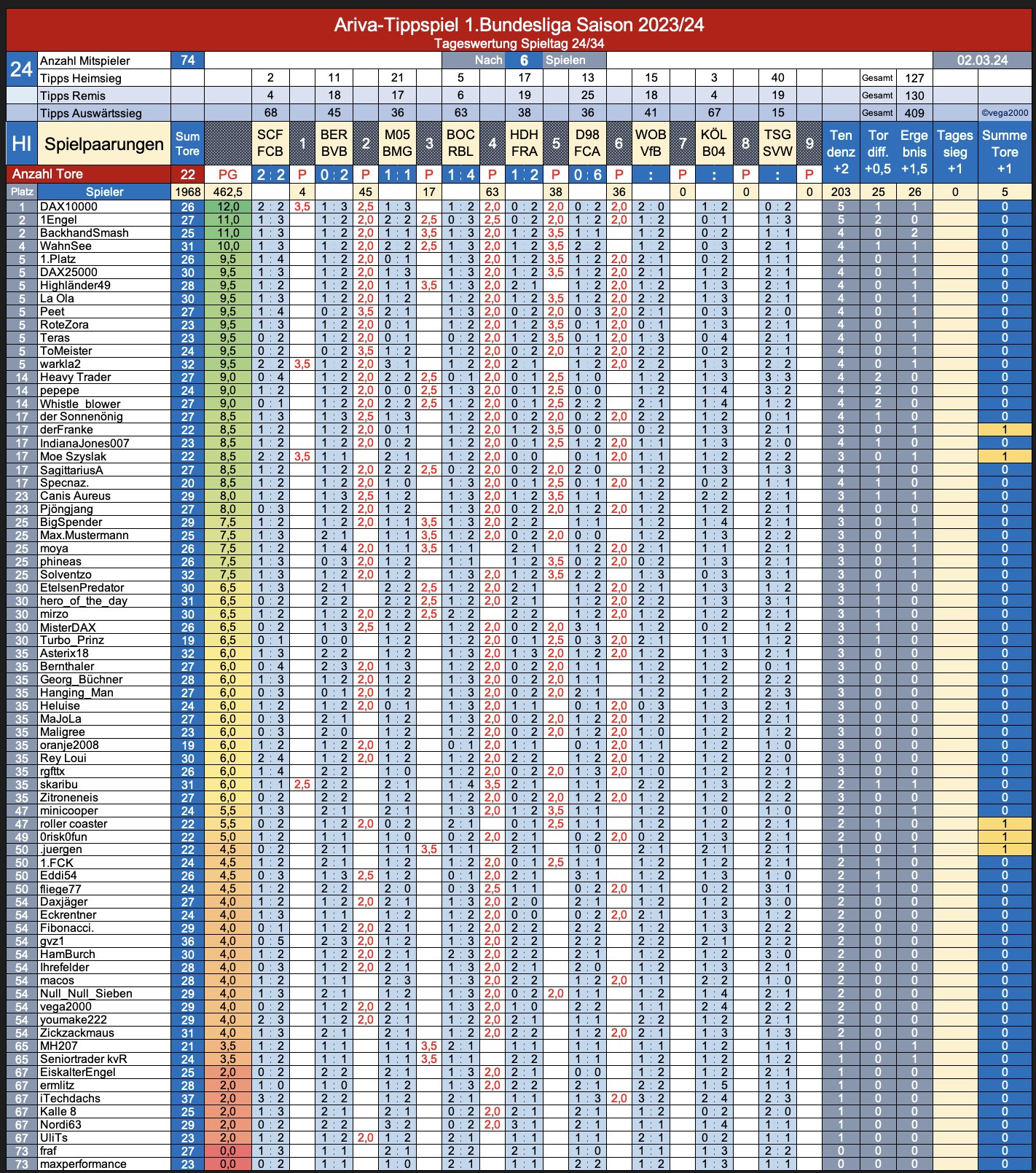1036x1173 pixels.
Task: Click the 'D98 FCA' match header
Action: [587, 144]
